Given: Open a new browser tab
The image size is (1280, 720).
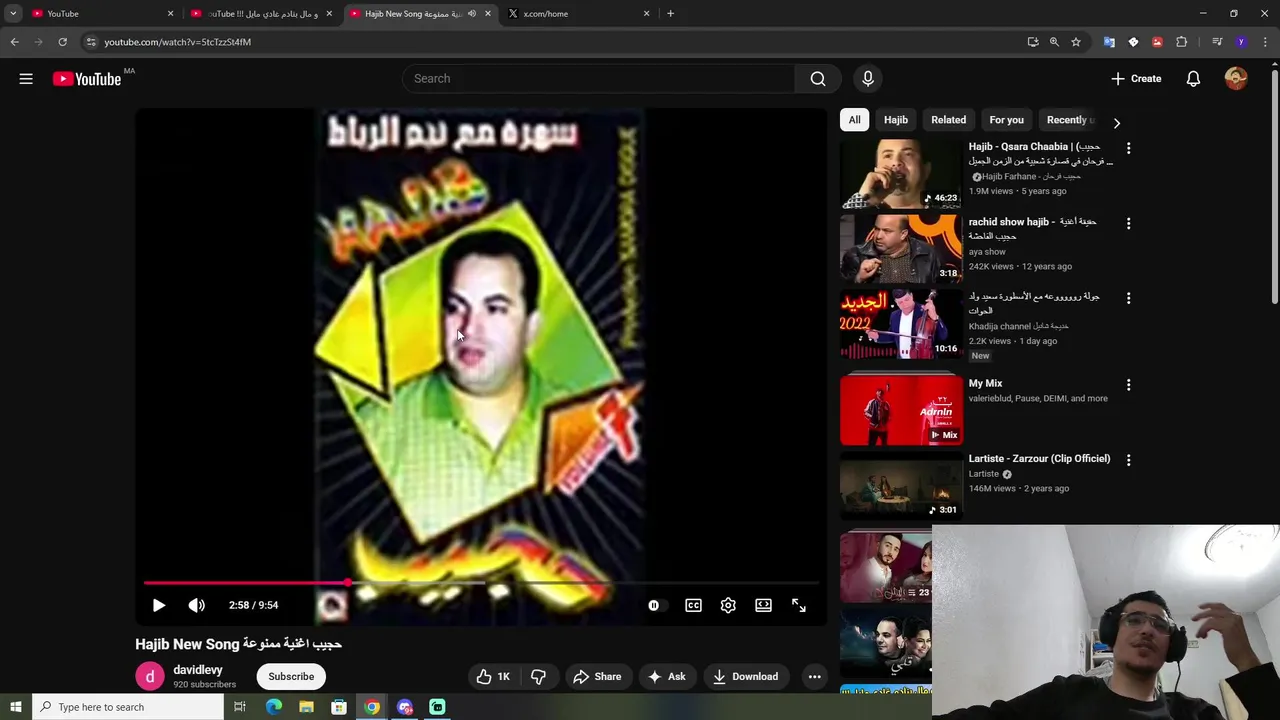Looking at the screenshot, I should pos(670,14).
